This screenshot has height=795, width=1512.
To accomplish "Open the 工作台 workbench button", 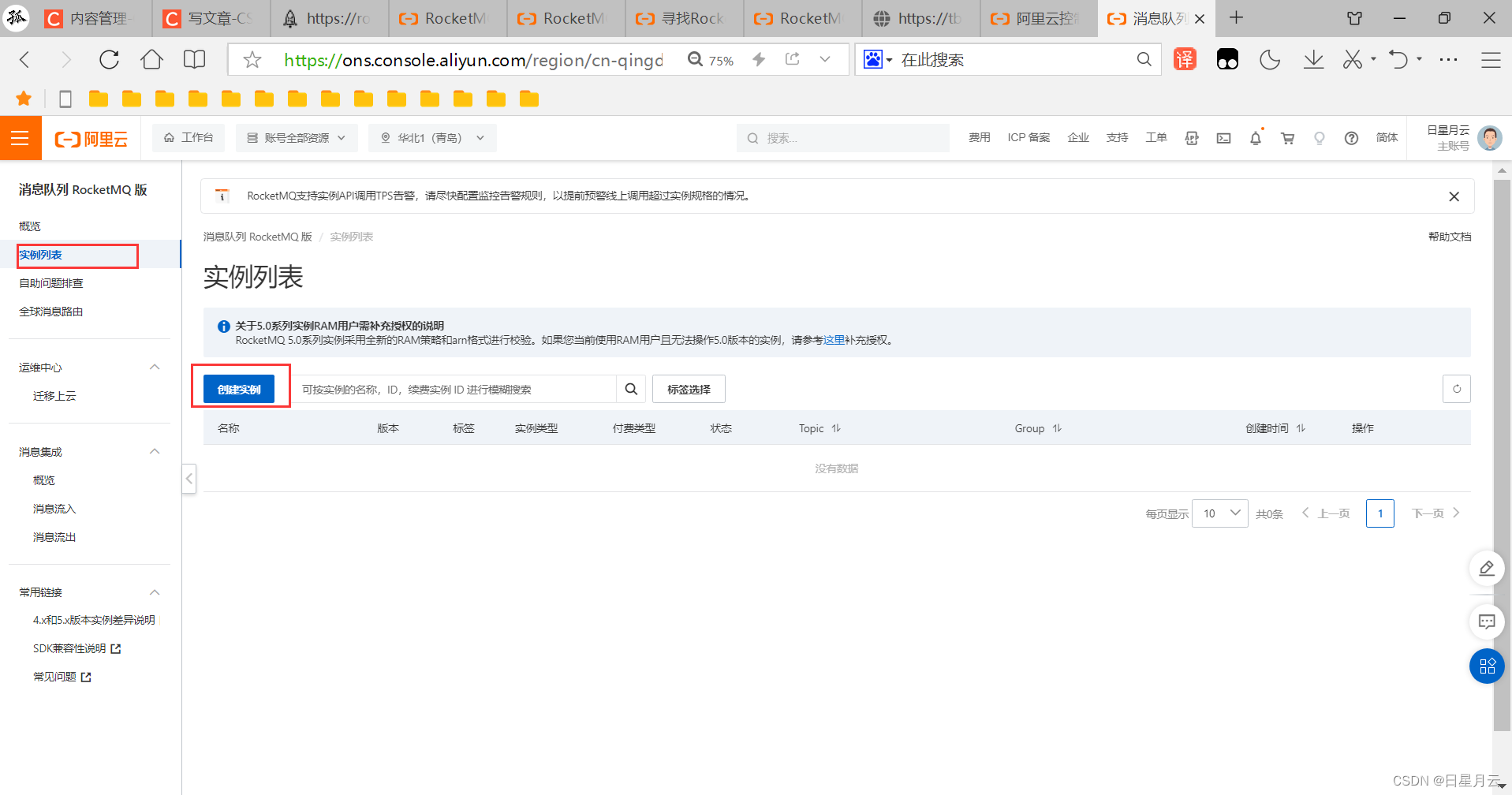I will [189, 138].
